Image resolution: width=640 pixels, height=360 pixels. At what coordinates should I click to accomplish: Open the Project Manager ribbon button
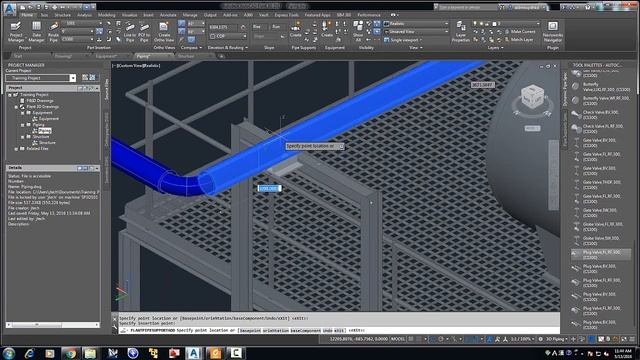(x=16, y=32)
